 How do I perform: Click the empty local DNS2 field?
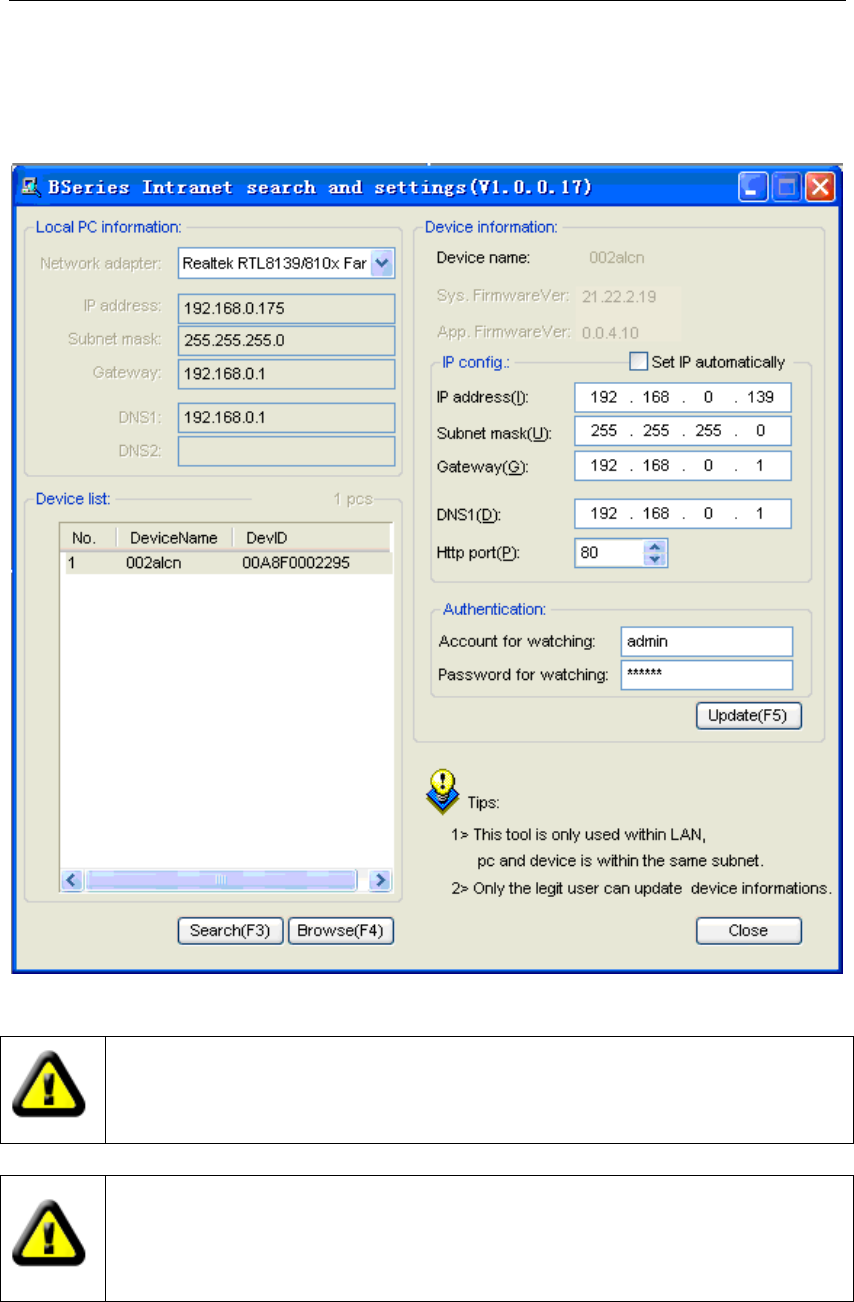click(286, 451)
